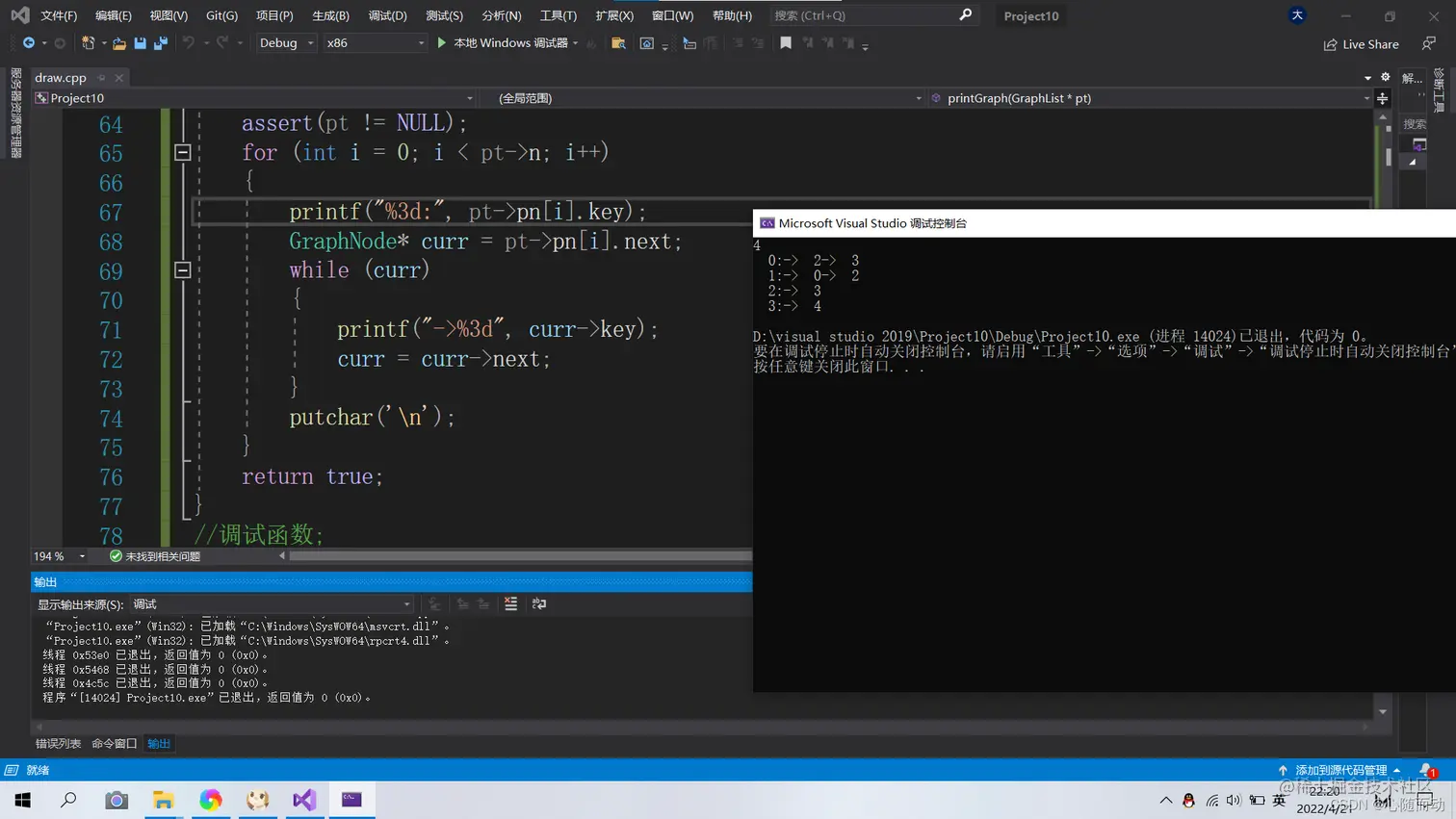Click the Save All icon
This screenshot has height=819, width=1456.
click(x=161, y=43)
